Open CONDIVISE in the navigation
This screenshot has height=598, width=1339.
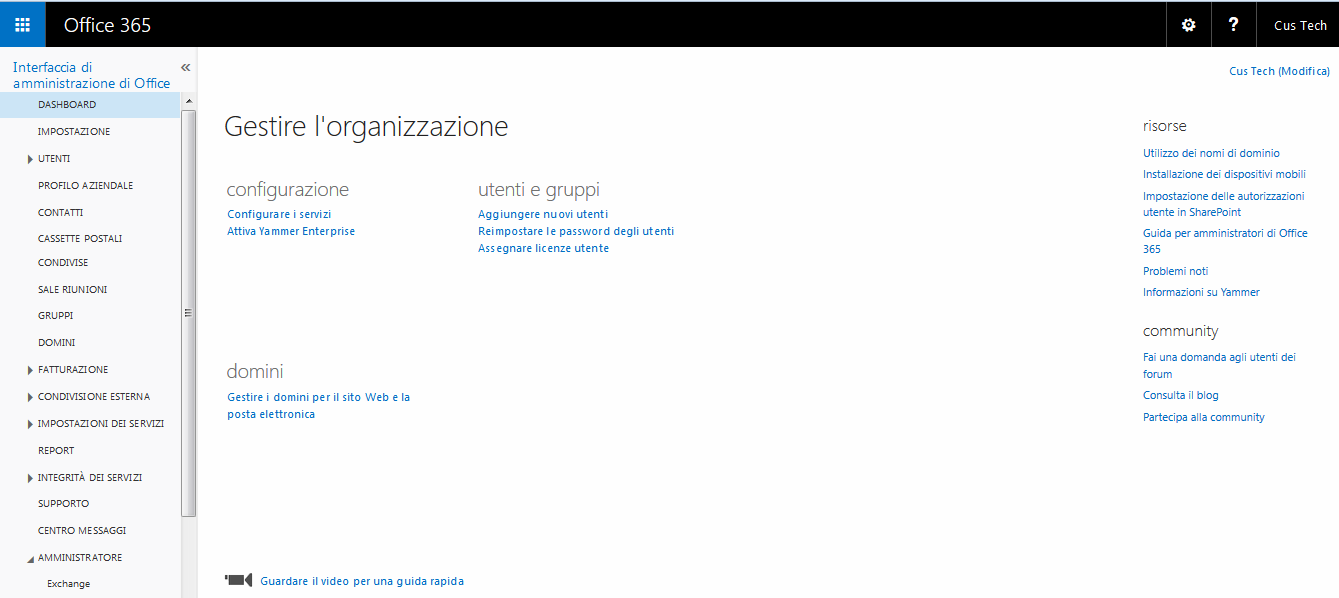pos(63,263)
